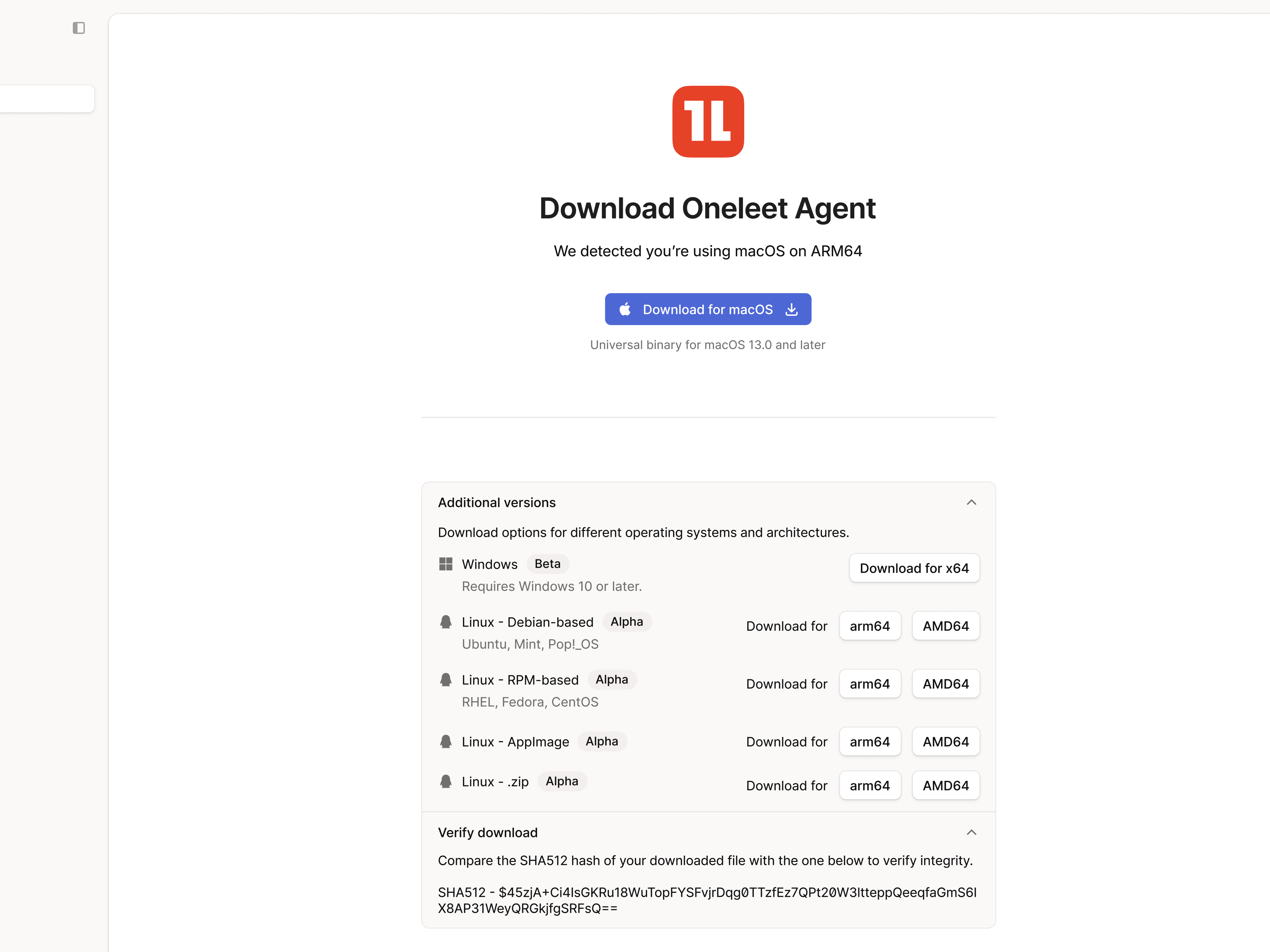Download Debian-based arm64 build
This screenshot has height=952, width=1270.
pos(870,626)
